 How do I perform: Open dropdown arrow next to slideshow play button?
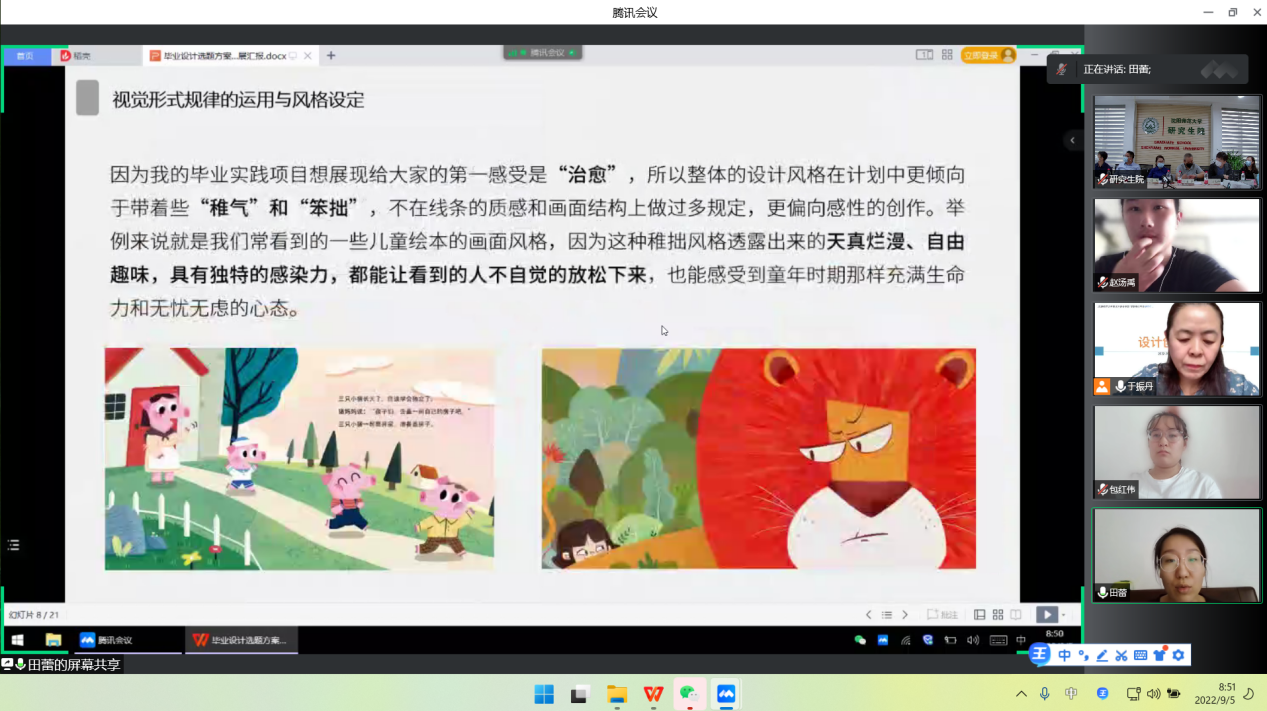point(1063,615)
